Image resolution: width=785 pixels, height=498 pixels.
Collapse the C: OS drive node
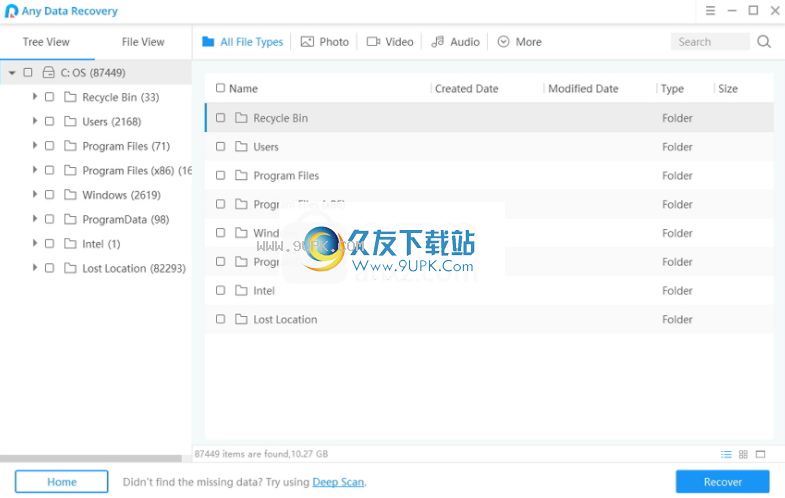[12, 73]
